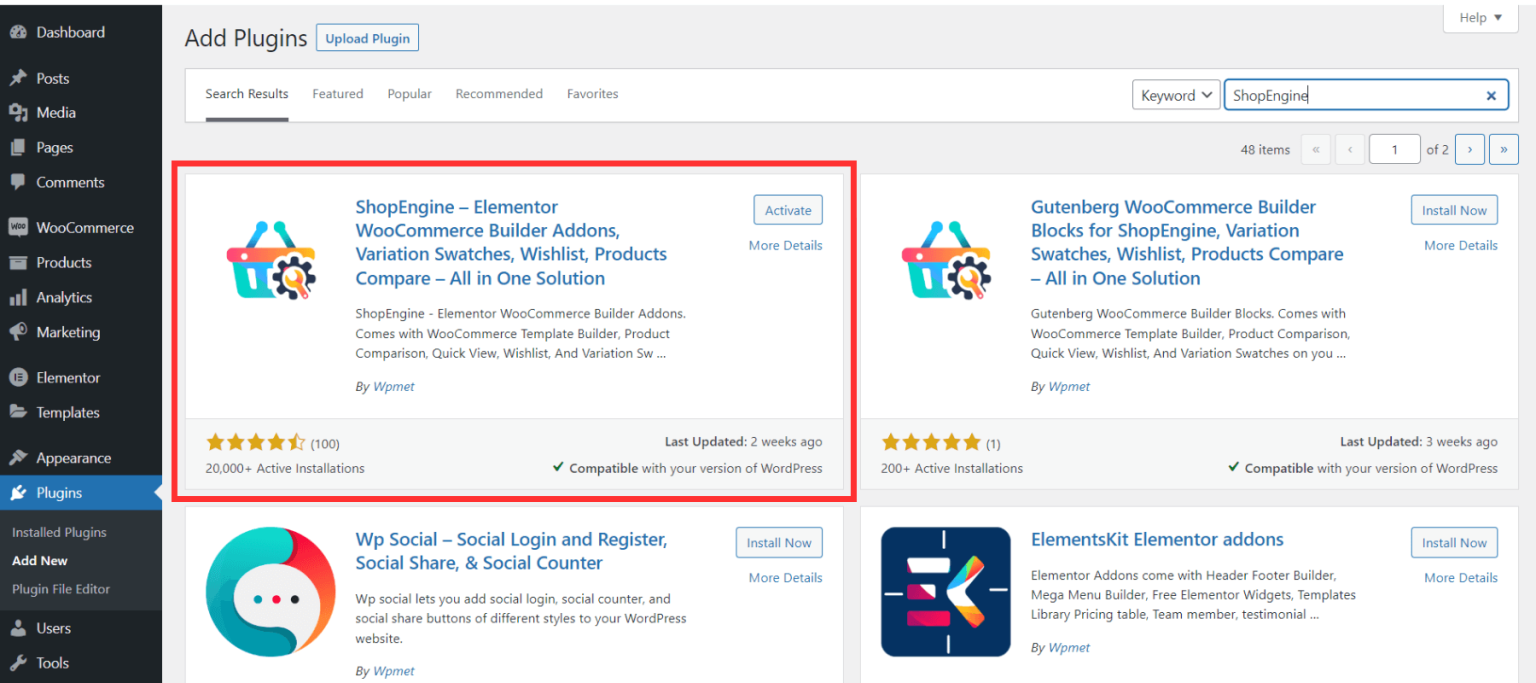
Task: Open the Dashboard sidebar icon
Action: (x=19, y=31)
